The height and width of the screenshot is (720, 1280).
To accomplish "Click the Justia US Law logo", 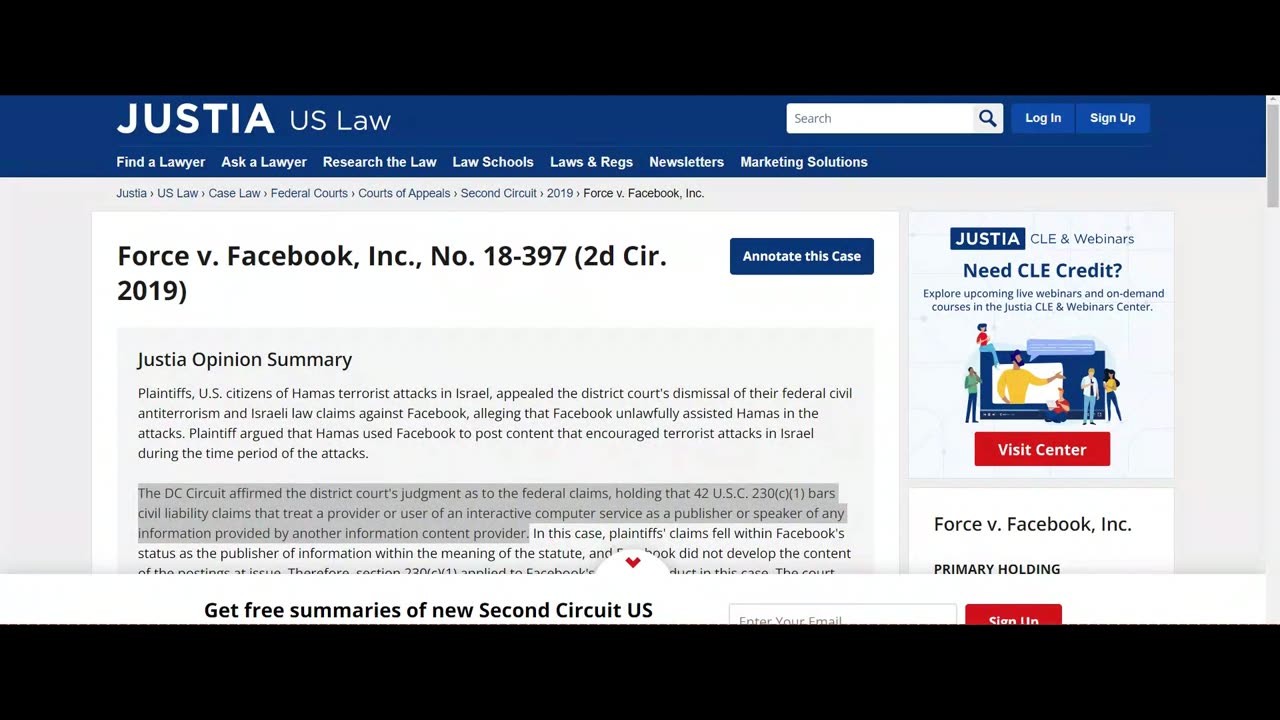I will [254, 119].
